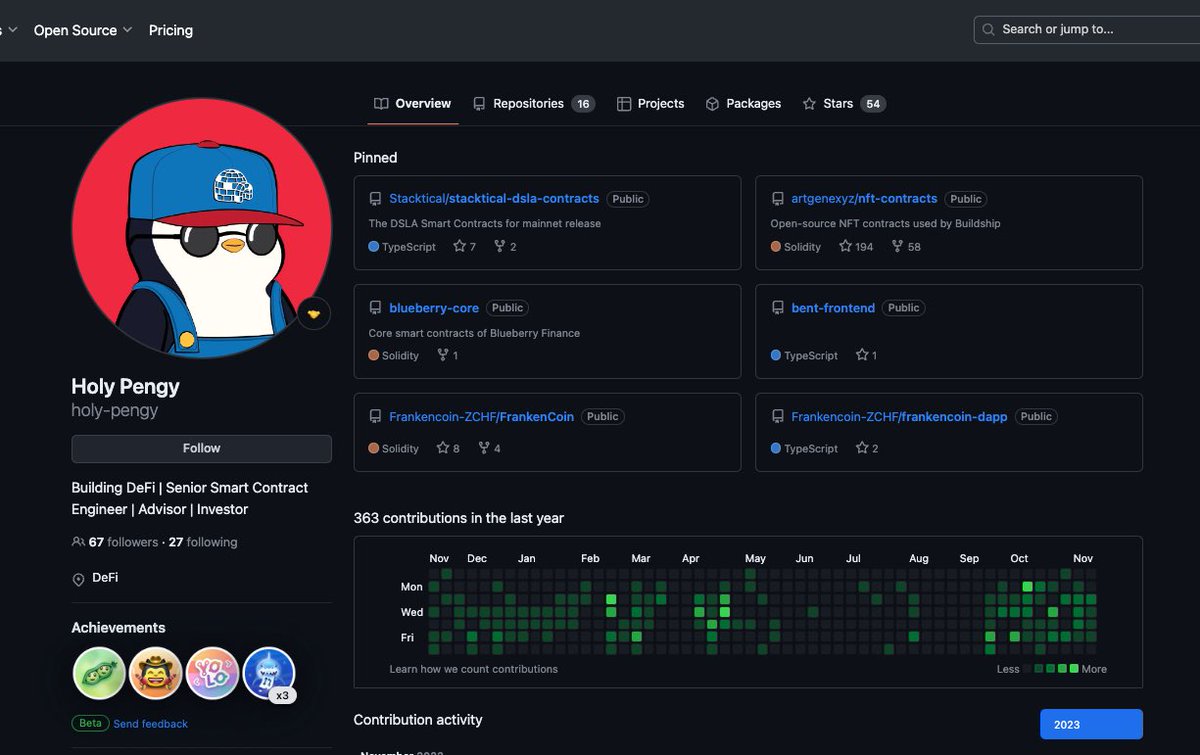Click the Overview book icon
Viewport: 1200px width, 755px height.
point(381,104)
